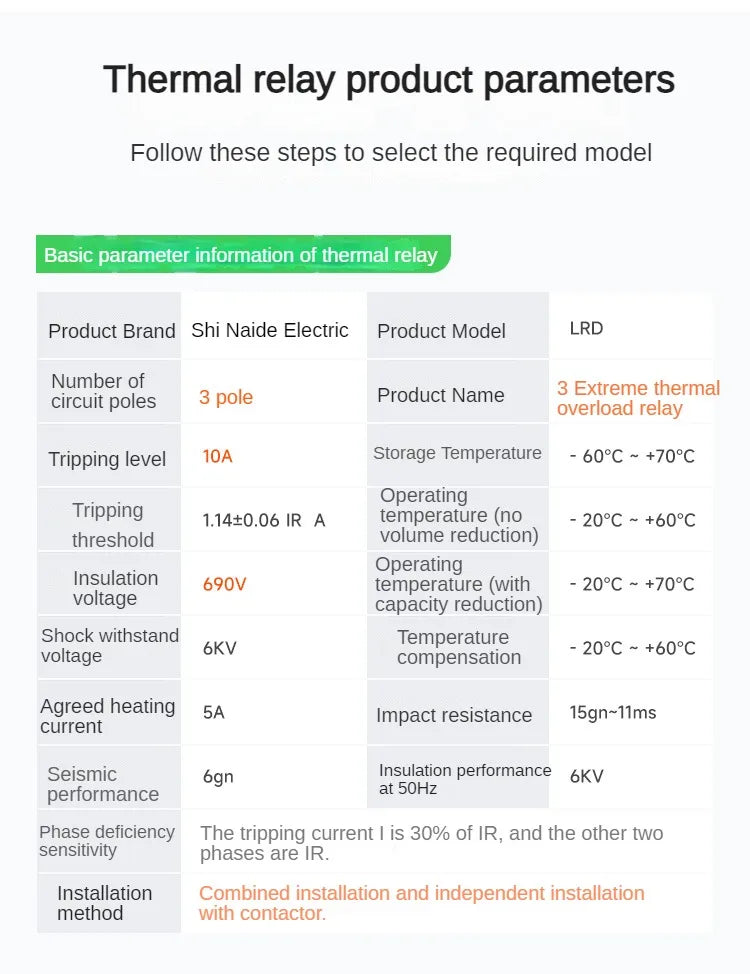Select the 1.14±0.06 IR A threshold value
This screenshot has height=974, width=750.
(263, 520)
